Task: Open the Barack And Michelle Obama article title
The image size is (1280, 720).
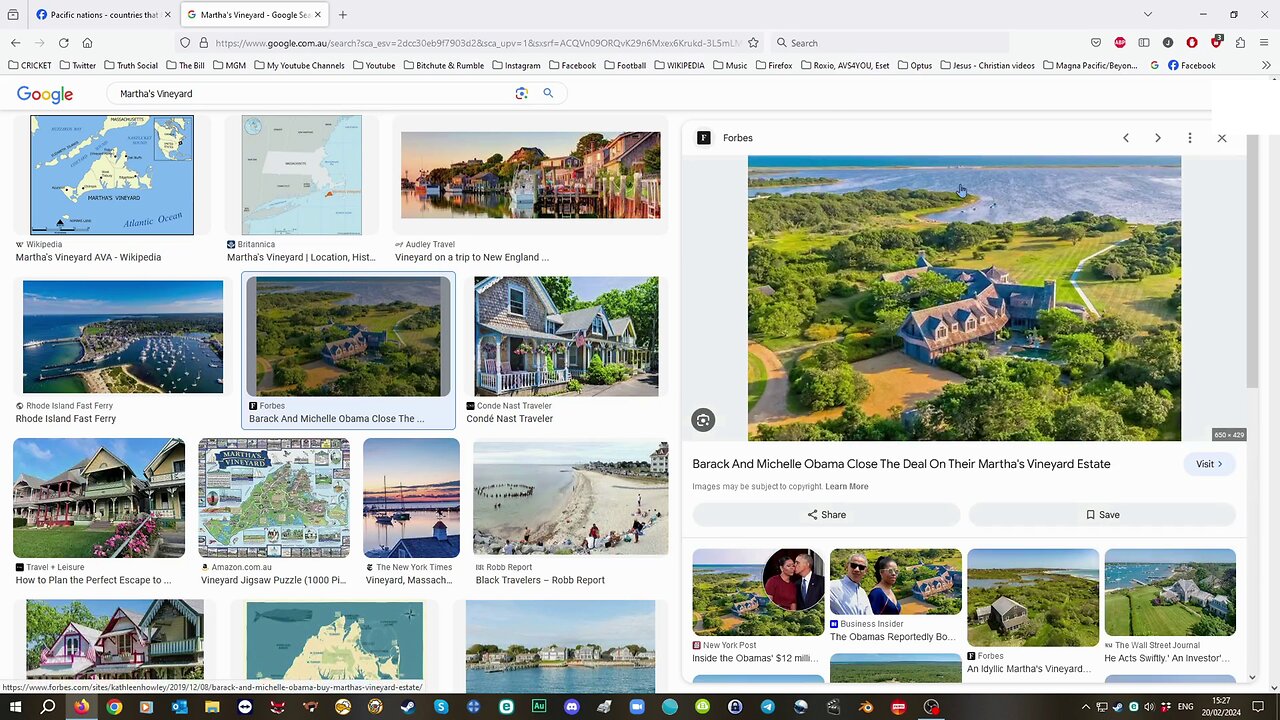Action: pyautogui.click(x=901, y=464)
